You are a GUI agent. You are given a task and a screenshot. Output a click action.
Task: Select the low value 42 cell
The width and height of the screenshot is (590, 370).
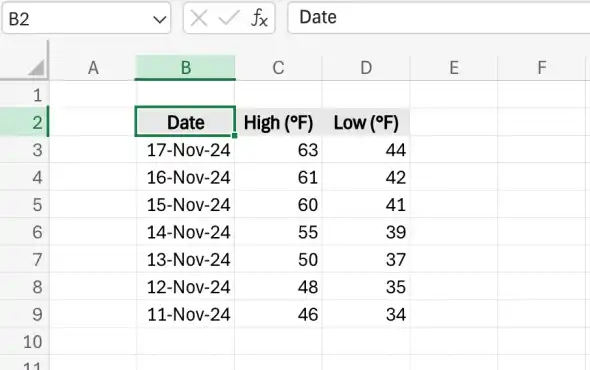point(366,177)
